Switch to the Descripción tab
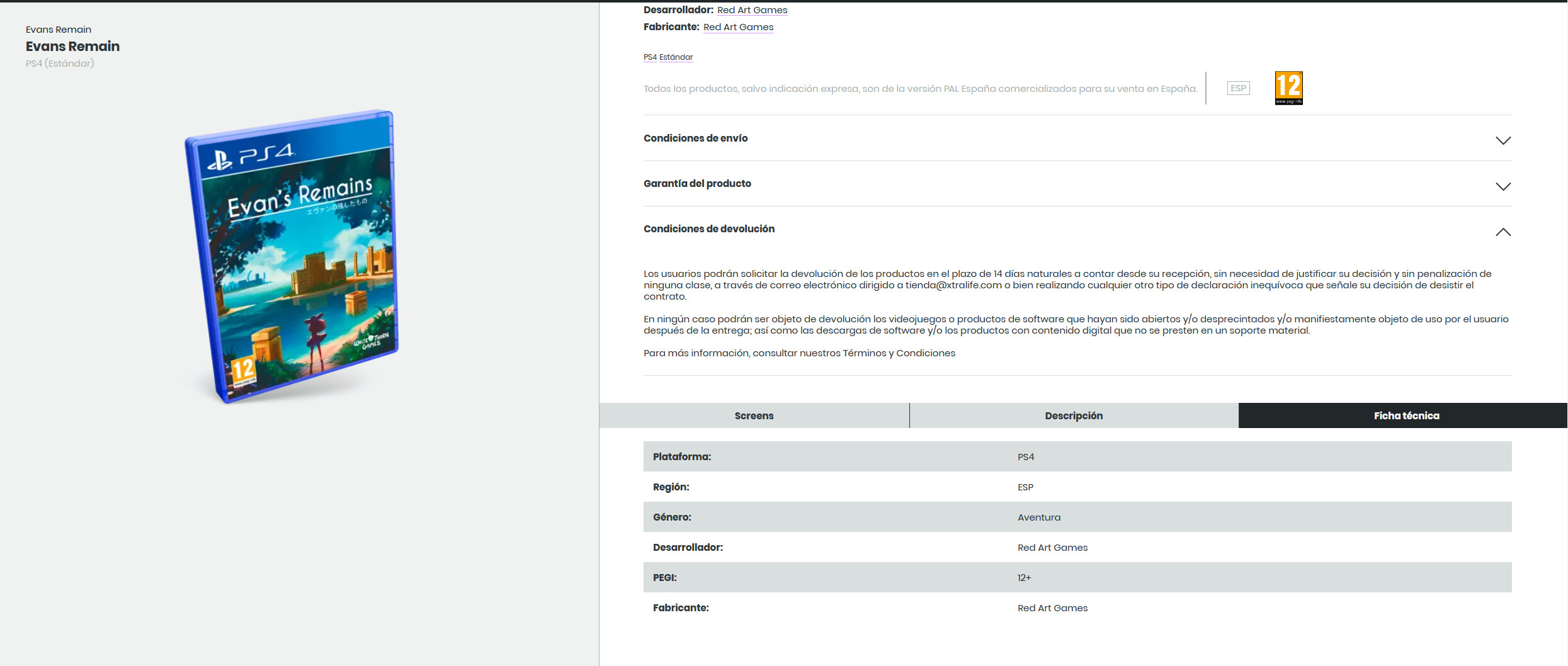The height and width of the screenshot is (666, 1568). (x=1074, y=415)
